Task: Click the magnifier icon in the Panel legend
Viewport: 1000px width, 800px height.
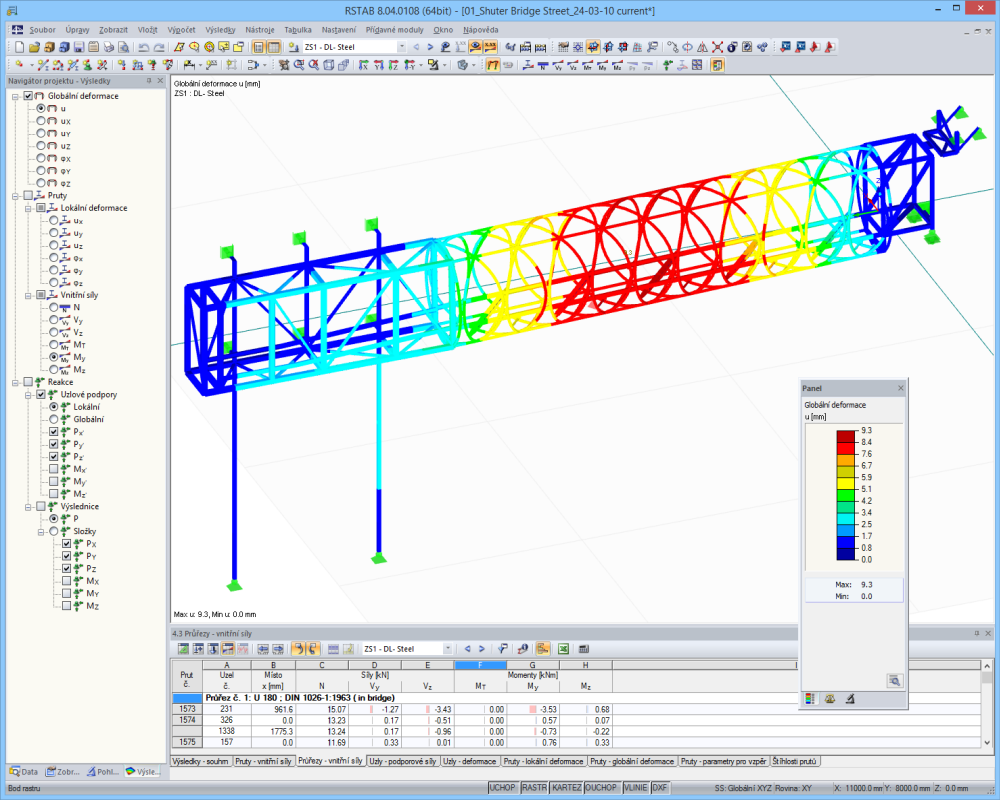Action: coord(894,681)
